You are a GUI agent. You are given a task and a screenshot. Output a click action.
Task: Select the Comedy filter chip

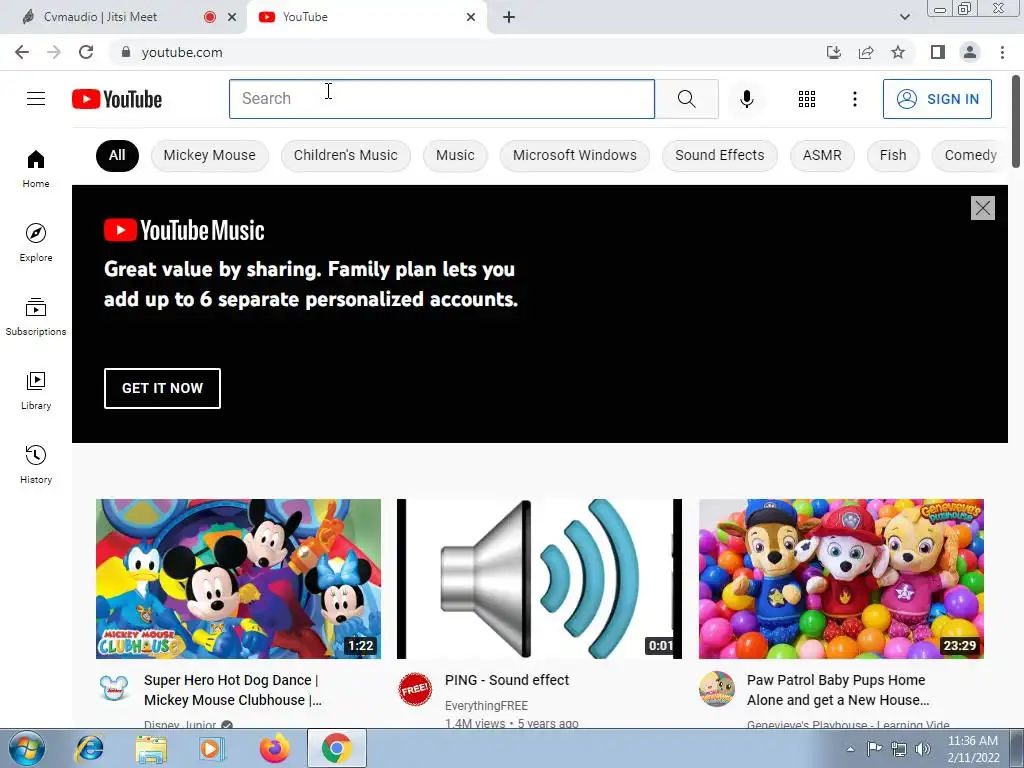(970, 155)
